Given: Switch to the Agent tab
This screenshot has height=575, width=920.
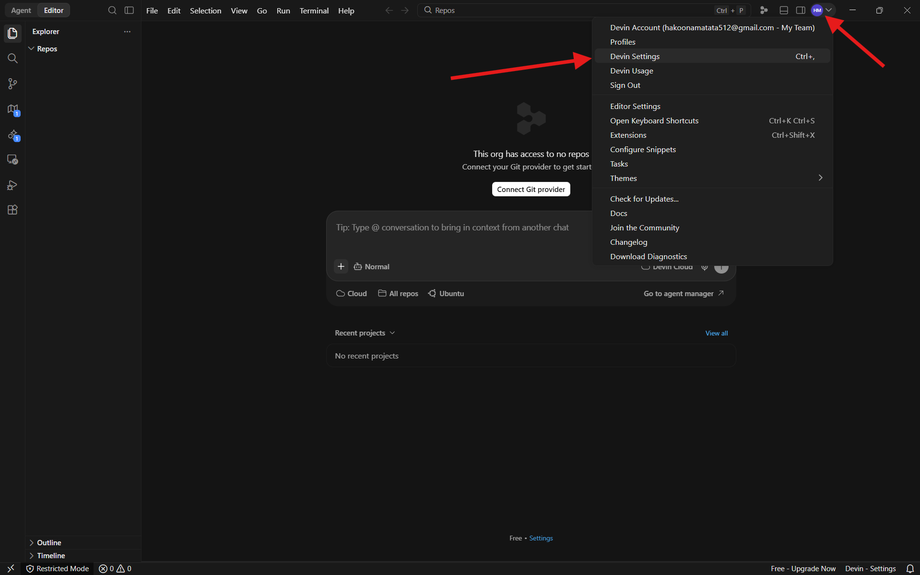Looking at the screenshot, I should click(21, 11).
